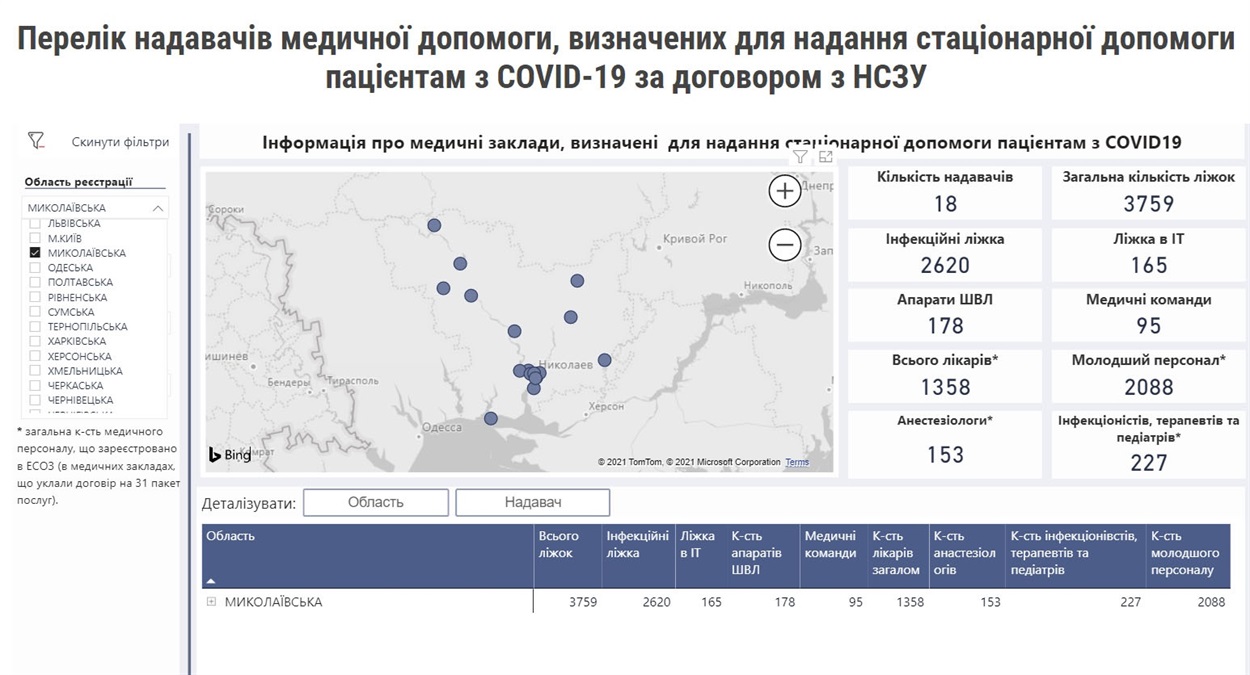Click the Кривой Рог city label on map
The height and width of the screenshot is (675, 1250).
coord(695,239)
